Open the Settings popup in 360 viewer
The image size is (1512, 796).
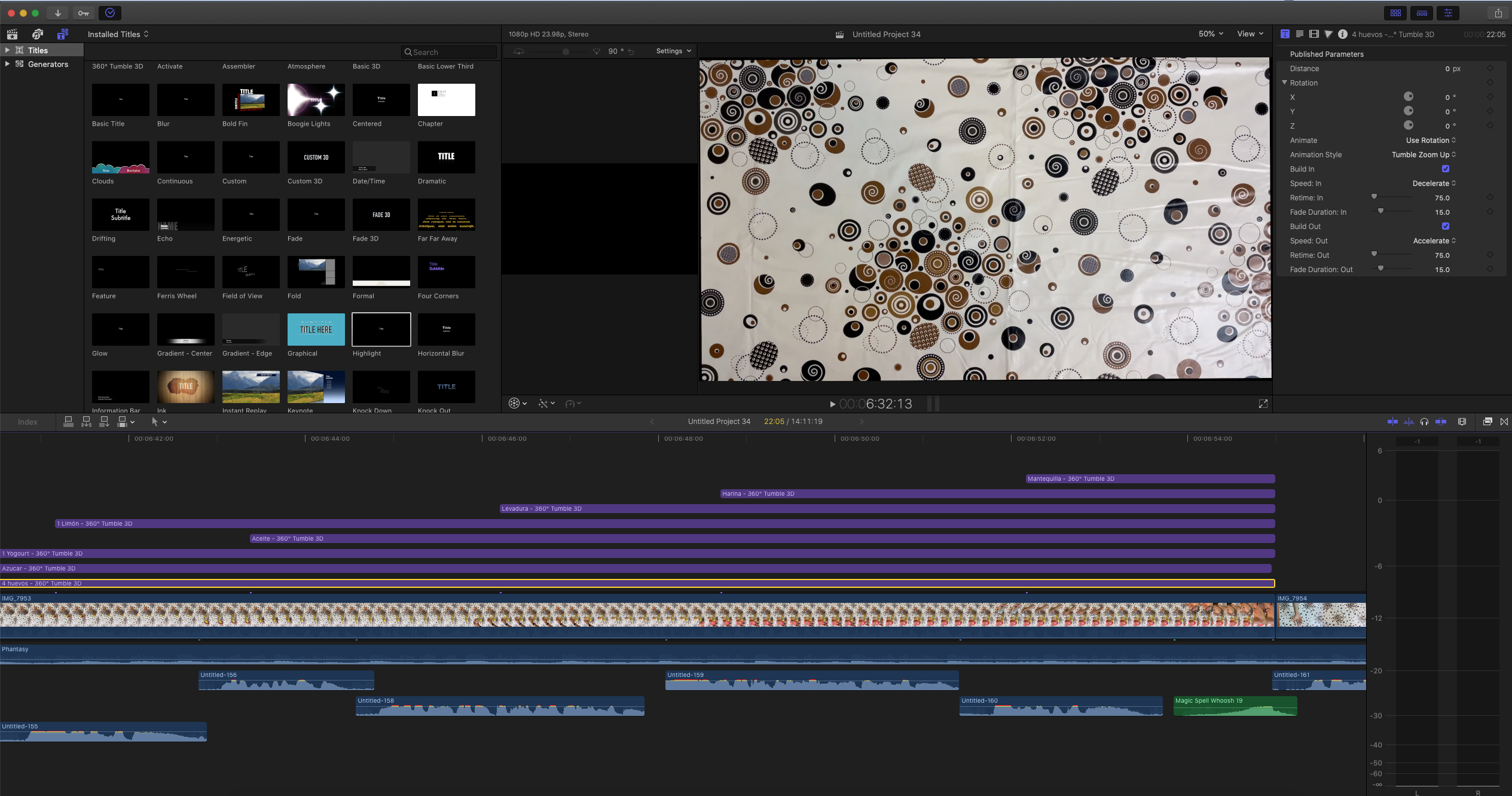click(673, 51)
